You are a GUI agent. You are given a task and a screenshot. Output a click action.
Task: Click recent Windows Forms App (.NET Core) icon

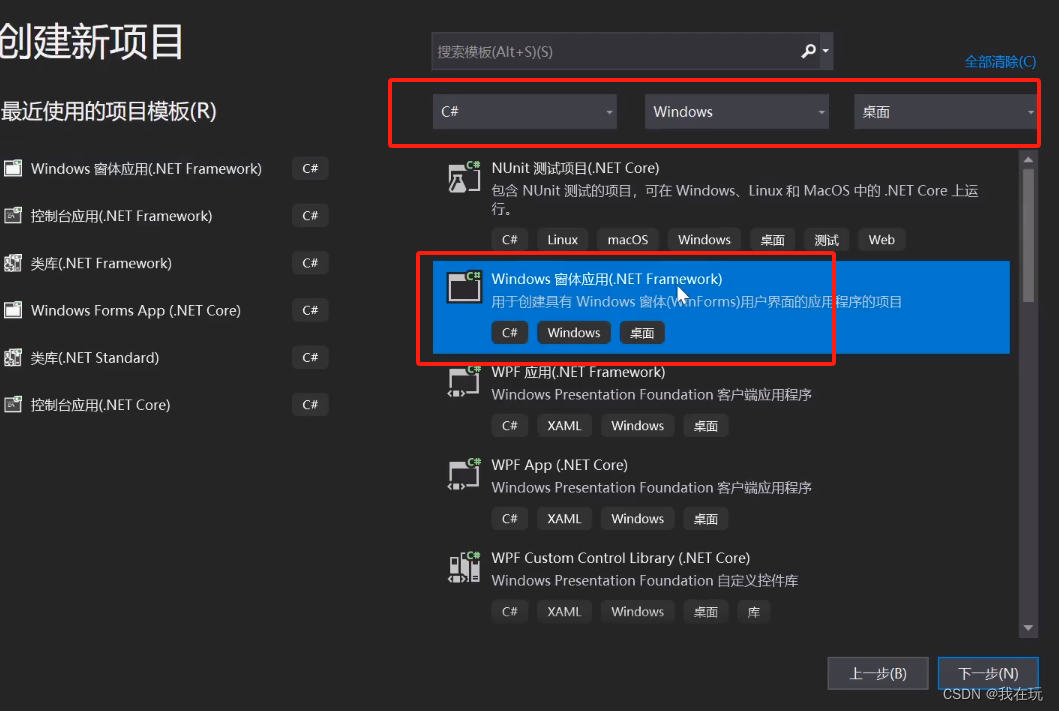pyautogui.click(x=13, y=310)
